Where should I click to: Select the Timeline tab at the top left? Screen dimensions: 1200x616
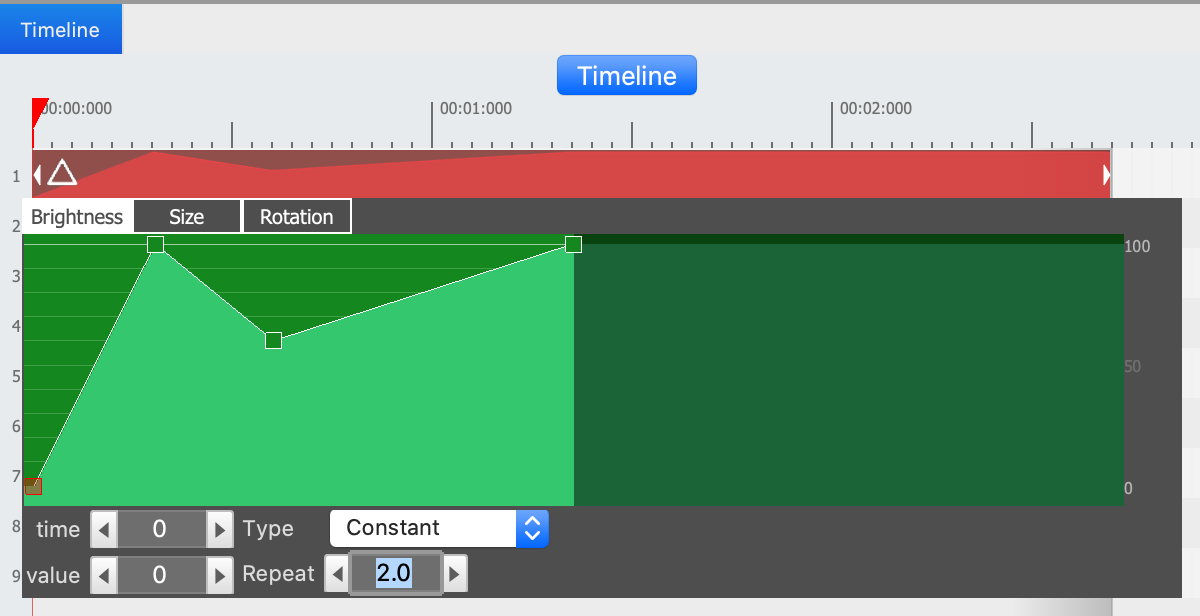pos(60,30)
